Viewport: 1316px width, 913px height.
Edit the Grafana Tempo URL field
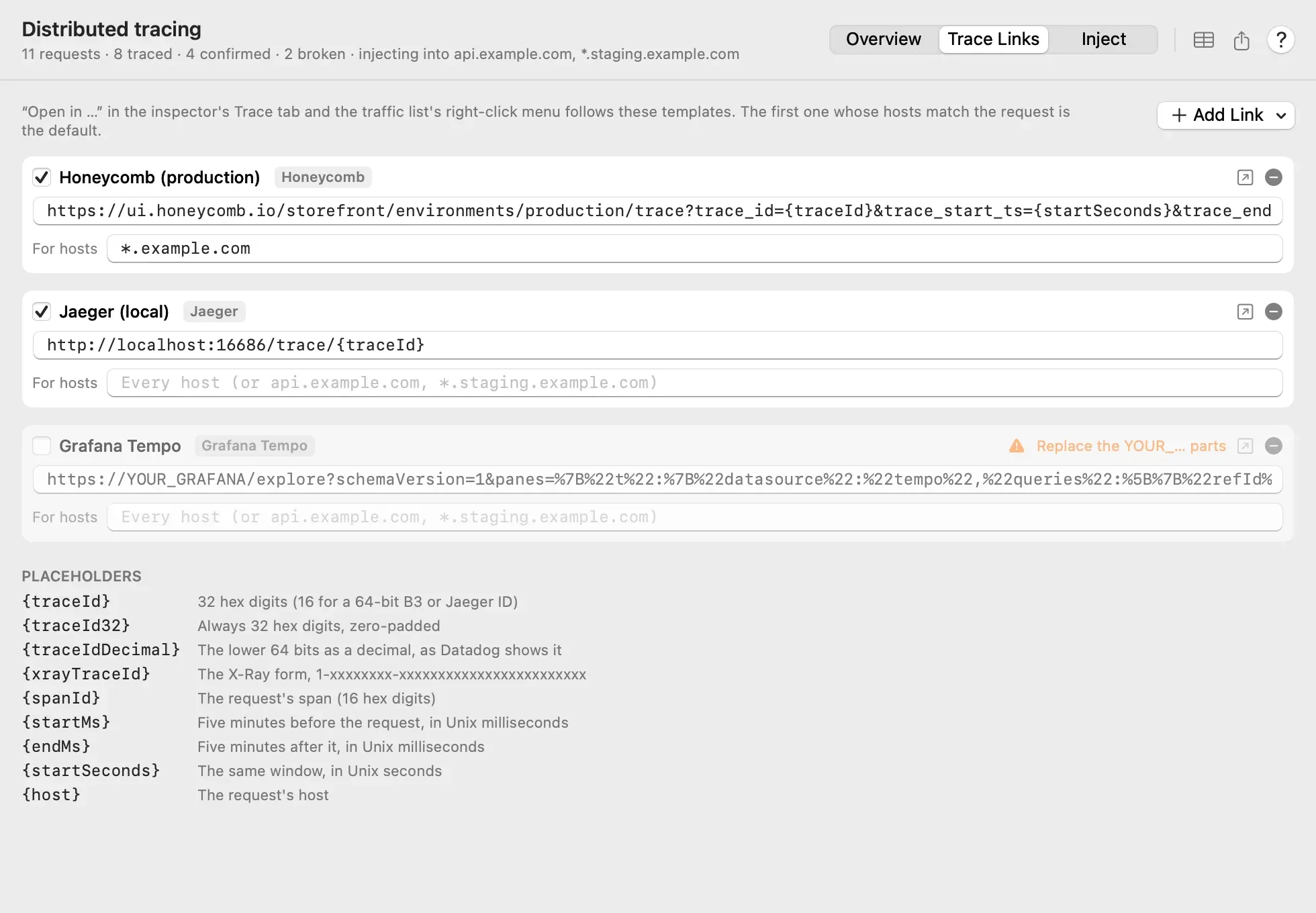[658, 479]
